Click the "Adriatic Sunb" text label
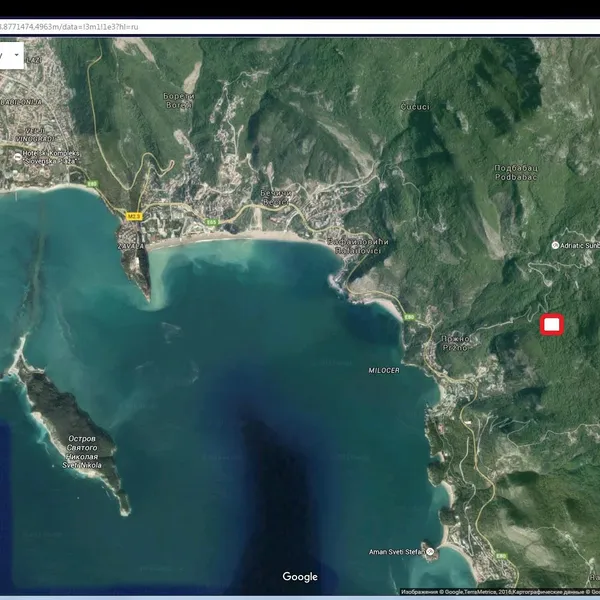 [x=580, y=246]
